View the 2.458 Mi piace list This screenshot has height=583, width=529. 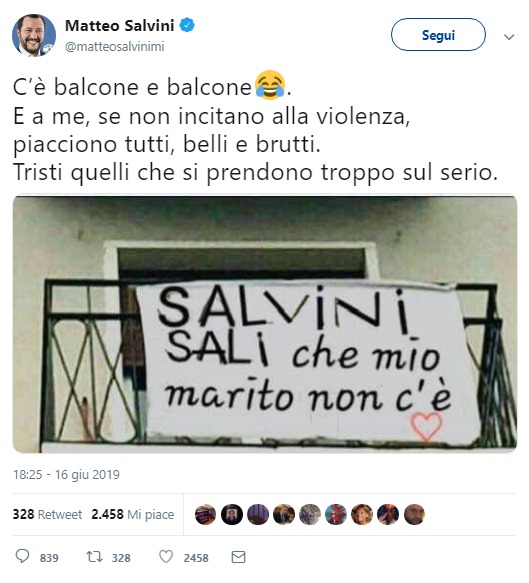(x=133, y=514)
